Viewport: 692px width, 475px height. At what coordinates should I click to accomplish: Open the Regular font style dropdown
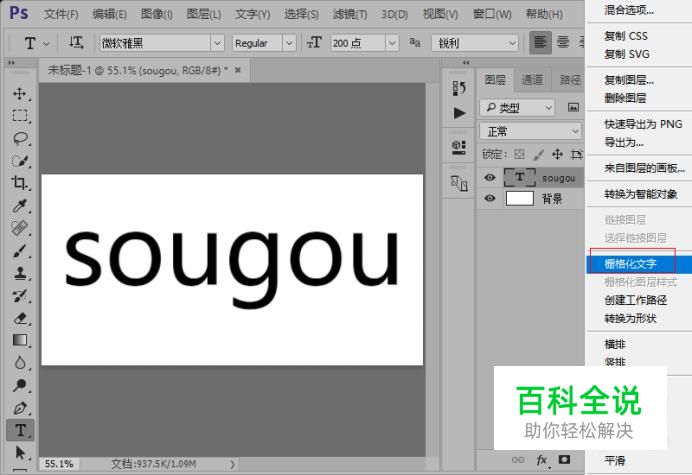(x=289, y=43)
